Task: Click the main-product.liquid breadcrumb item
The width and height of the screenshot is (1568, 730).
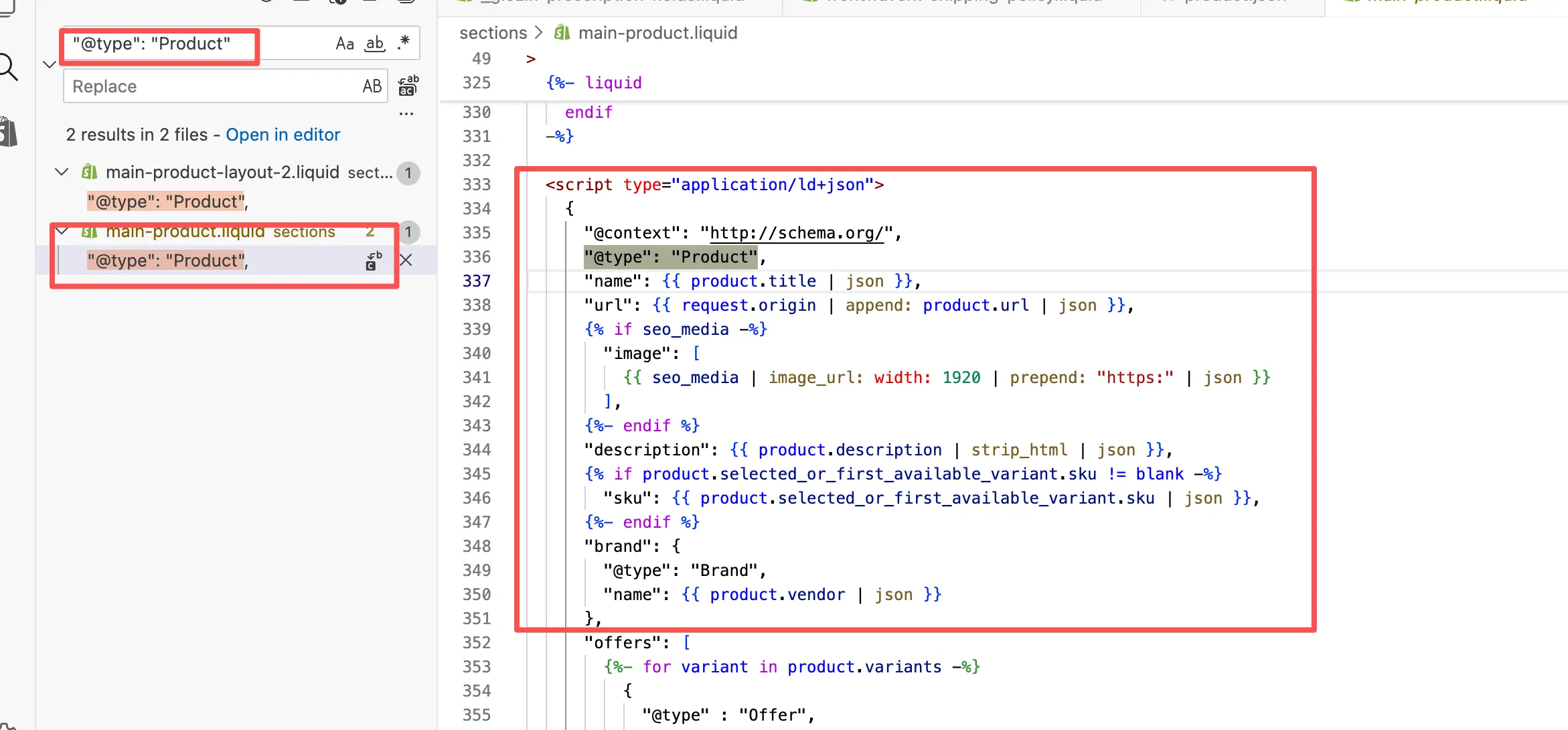Action: (657, 33)
